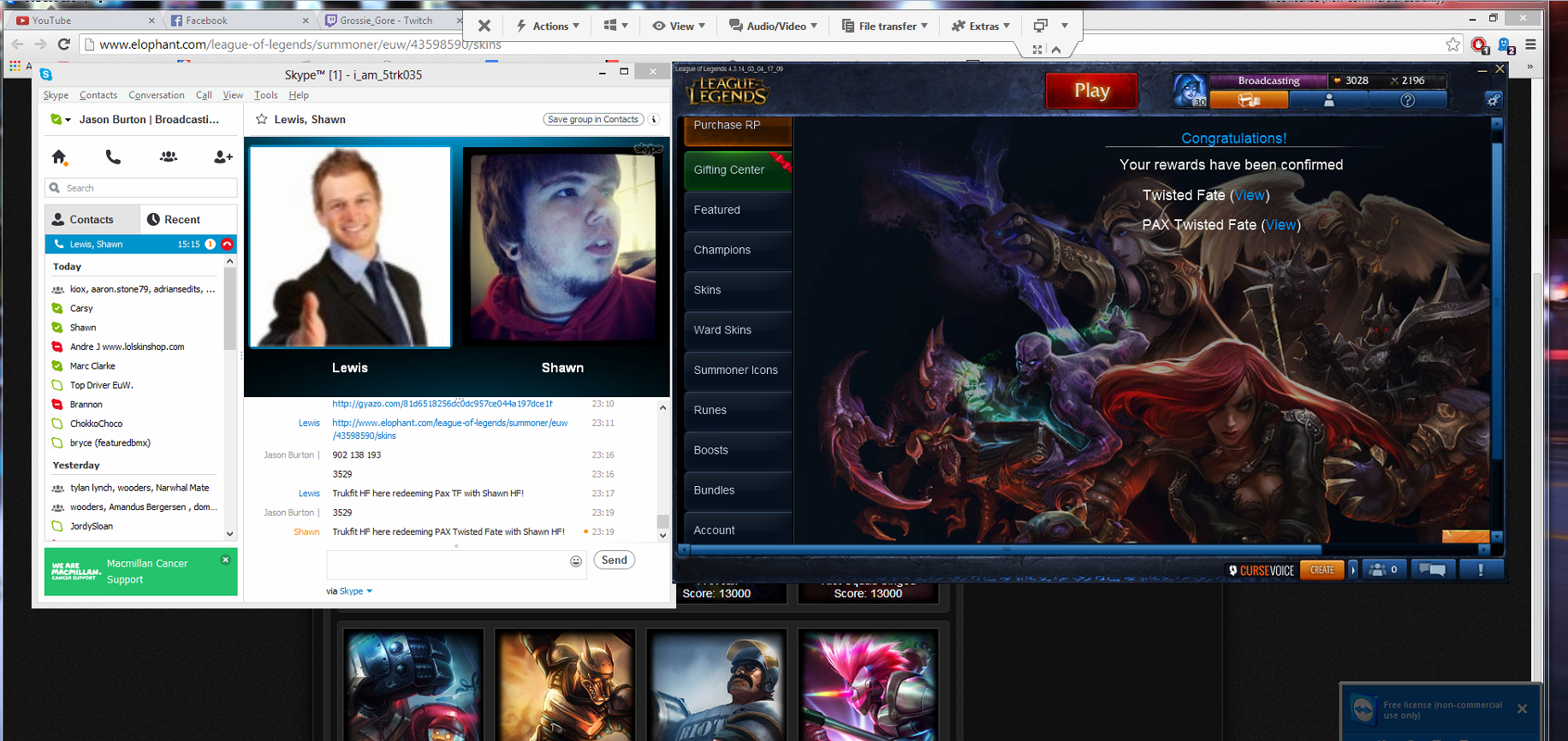Expand the Curse Voice arrow next to Create
This screenshot has width=1568, height=741.
click(x=1353, y=570)
